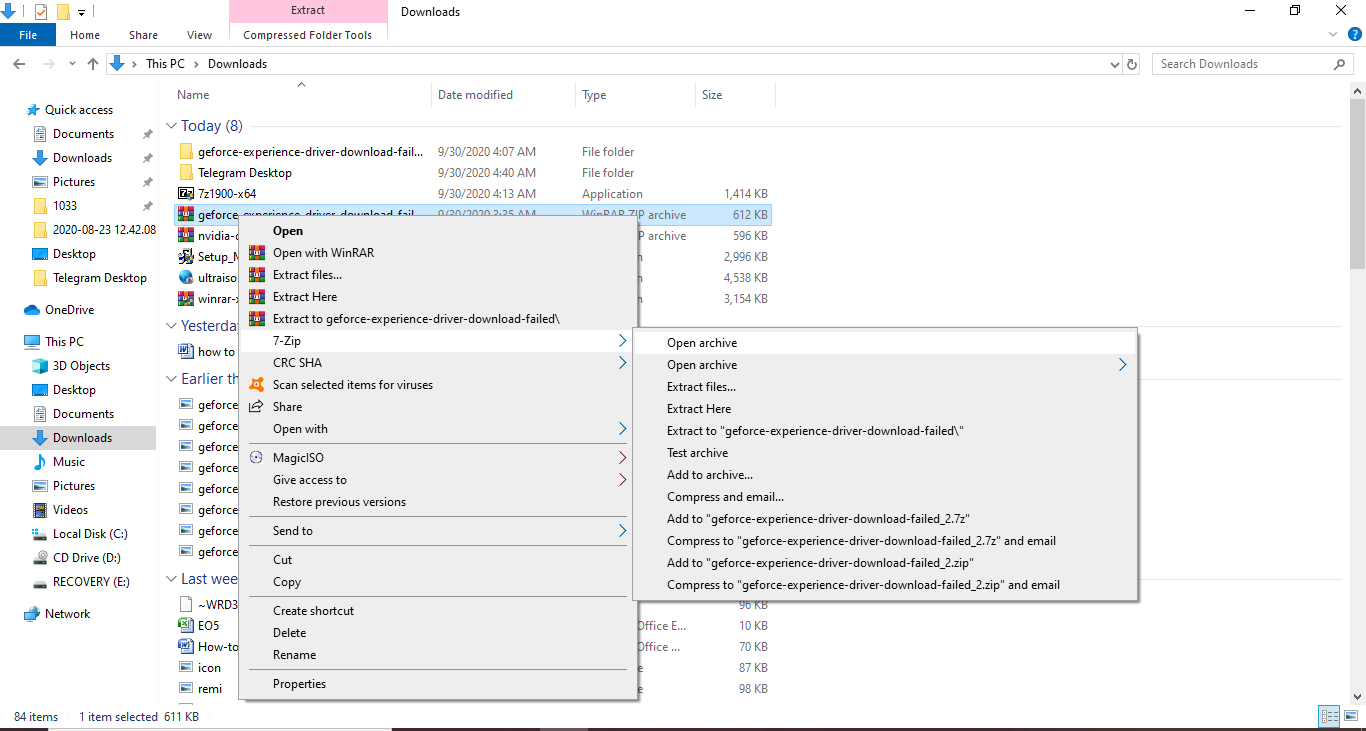Open the File tab
Screen dimensions: 1366x731
28,35
